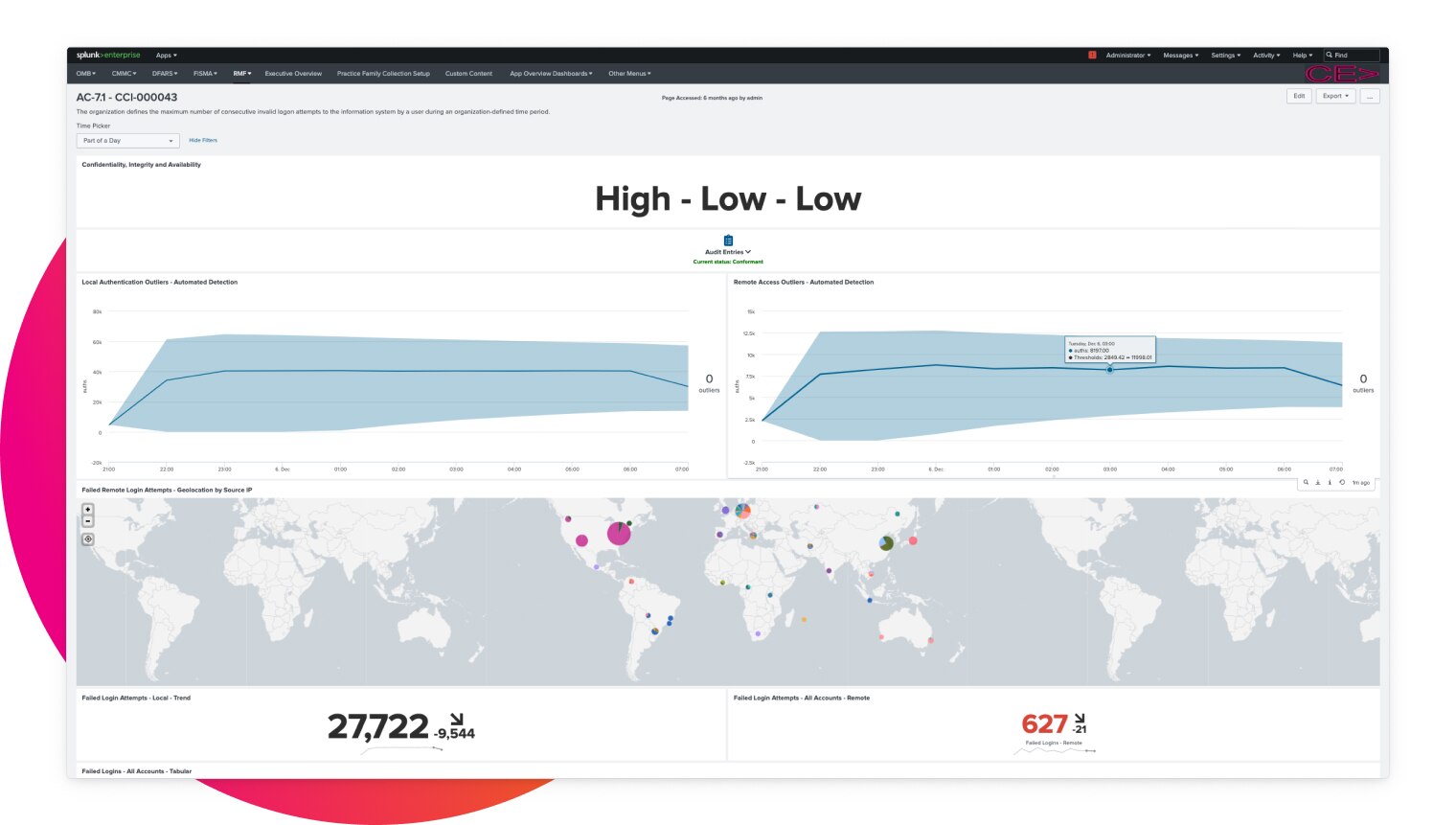Reset map view to original position

tap(88, 539)
